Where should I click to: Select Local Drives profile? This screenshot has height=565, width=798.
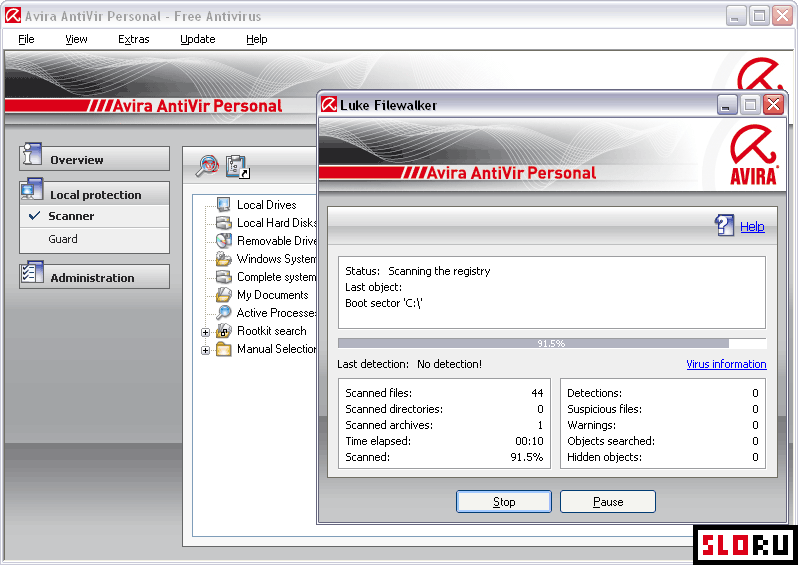click(x=267, y=205)
